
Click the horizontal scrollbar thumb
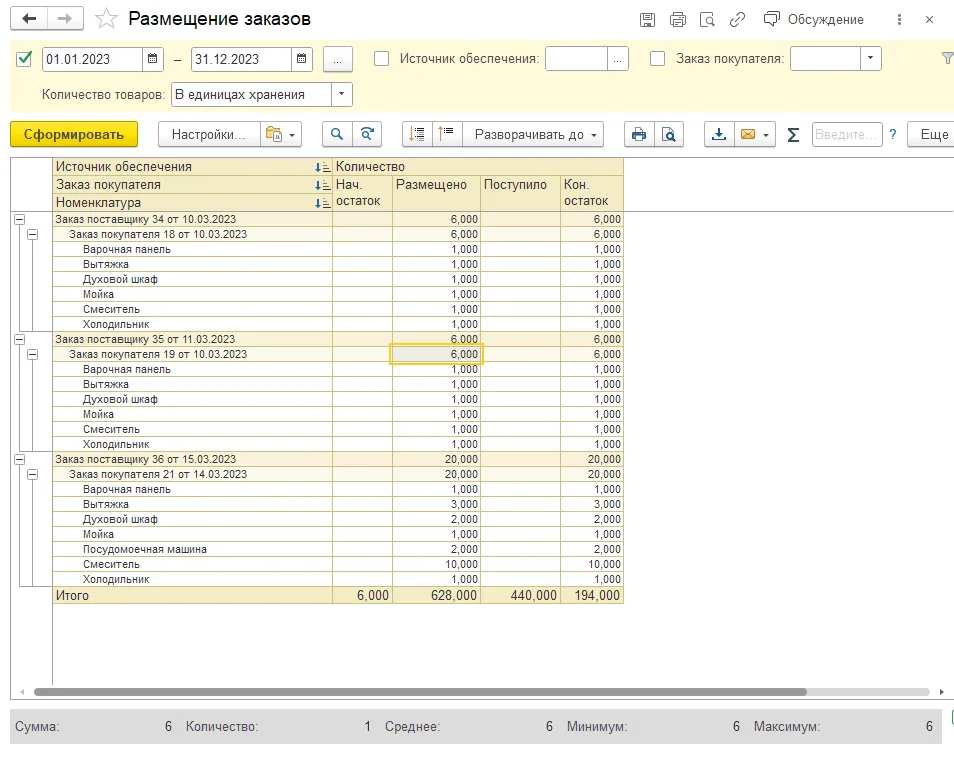coord(420,692)
